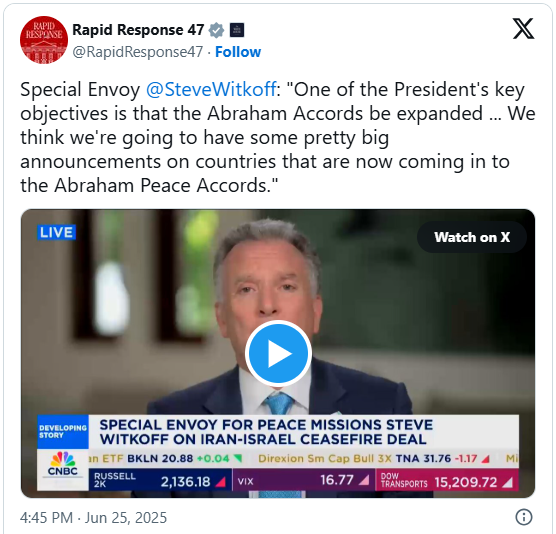This screenshot has height=534, width=556.
Task: Click the info icon beside the timestamp
Action: (524, 517)
